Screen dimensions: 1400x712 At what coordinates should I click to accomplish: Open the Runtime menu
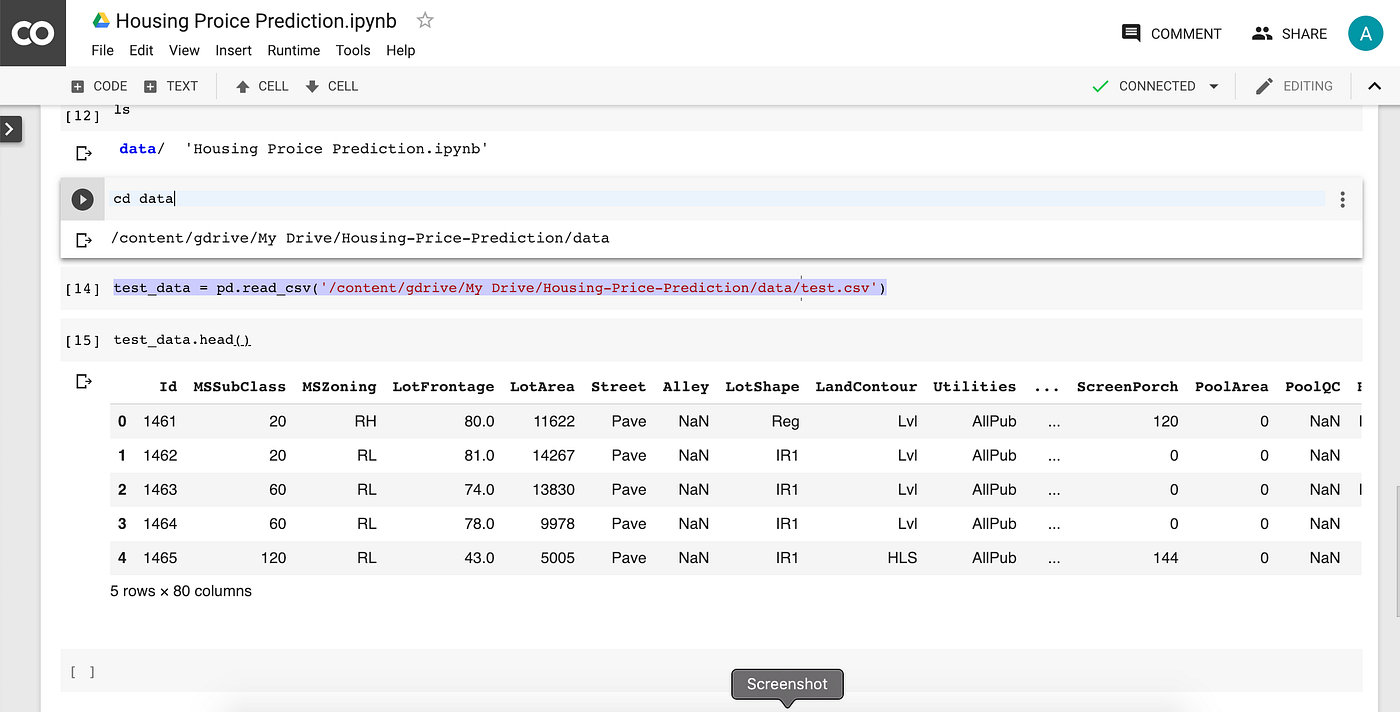pos(294,50)
